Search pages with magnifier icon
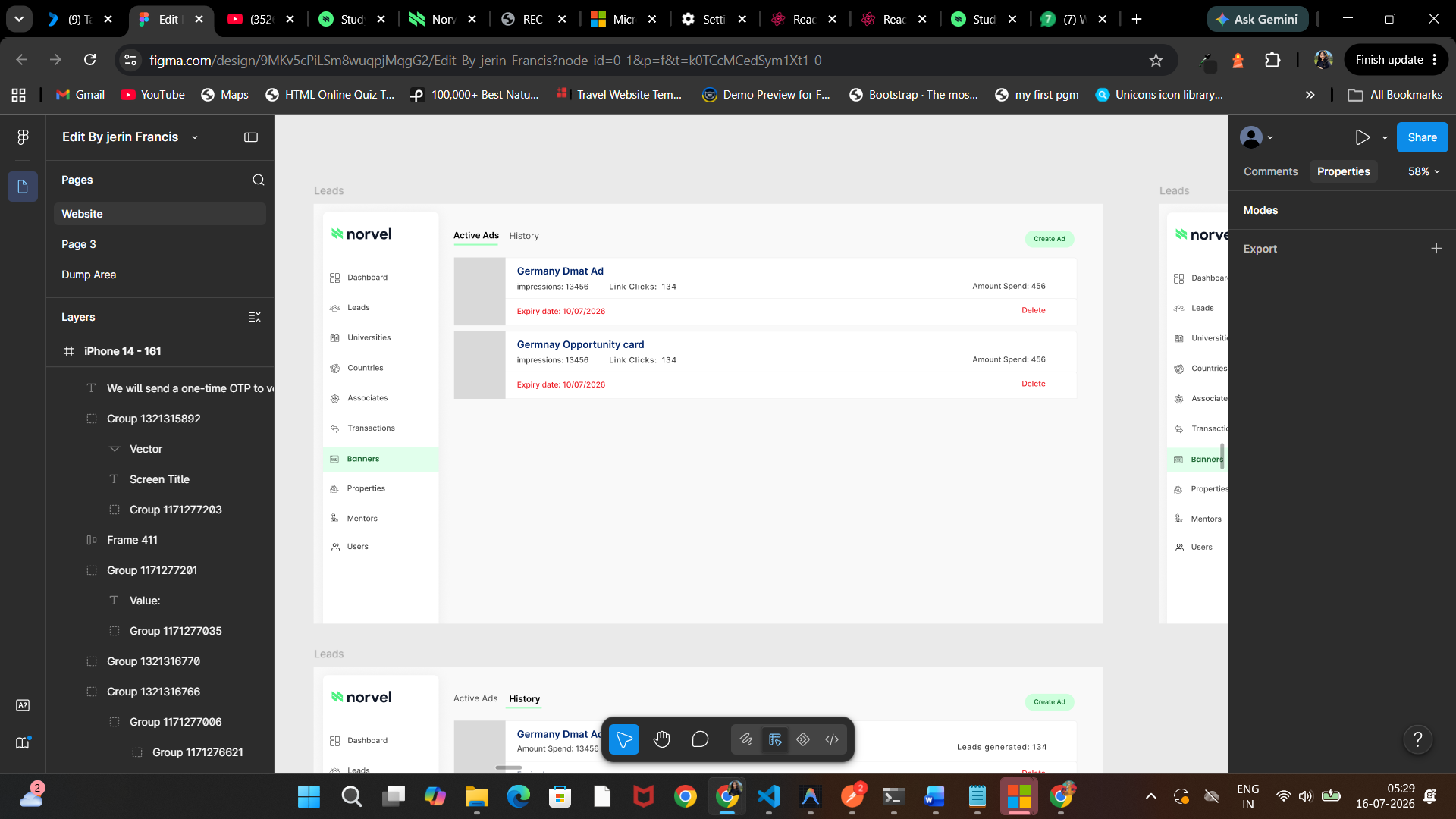Viewport: 1456px width, 819px height. coord(259,180)
